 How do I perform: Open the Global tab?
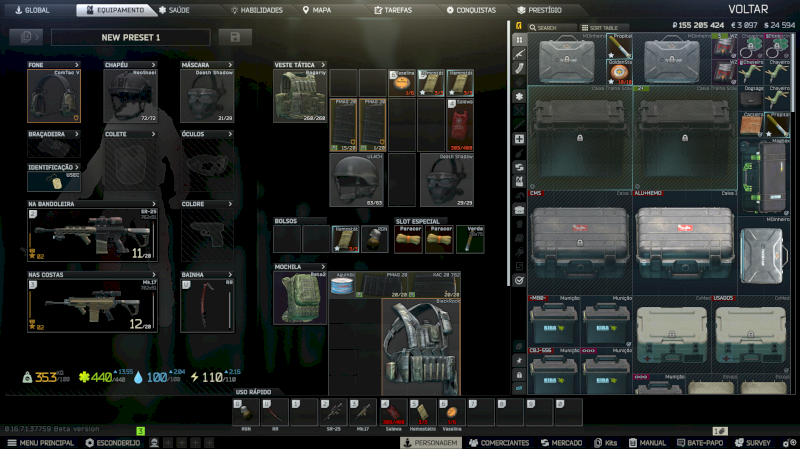click(x=32, y=10)
